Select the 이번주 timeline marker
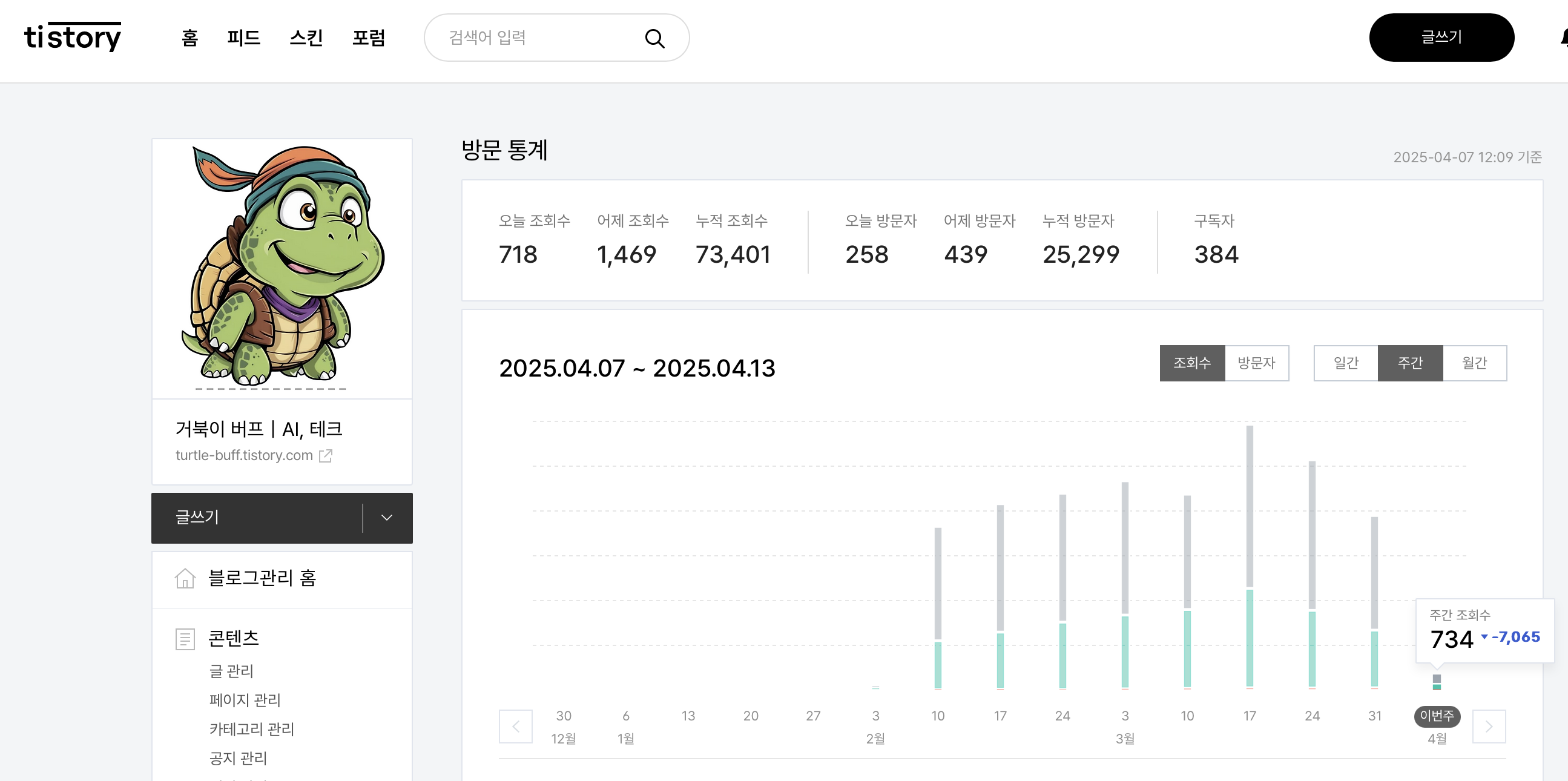This screenshot has width=1568, height=781. [1436, 716]
